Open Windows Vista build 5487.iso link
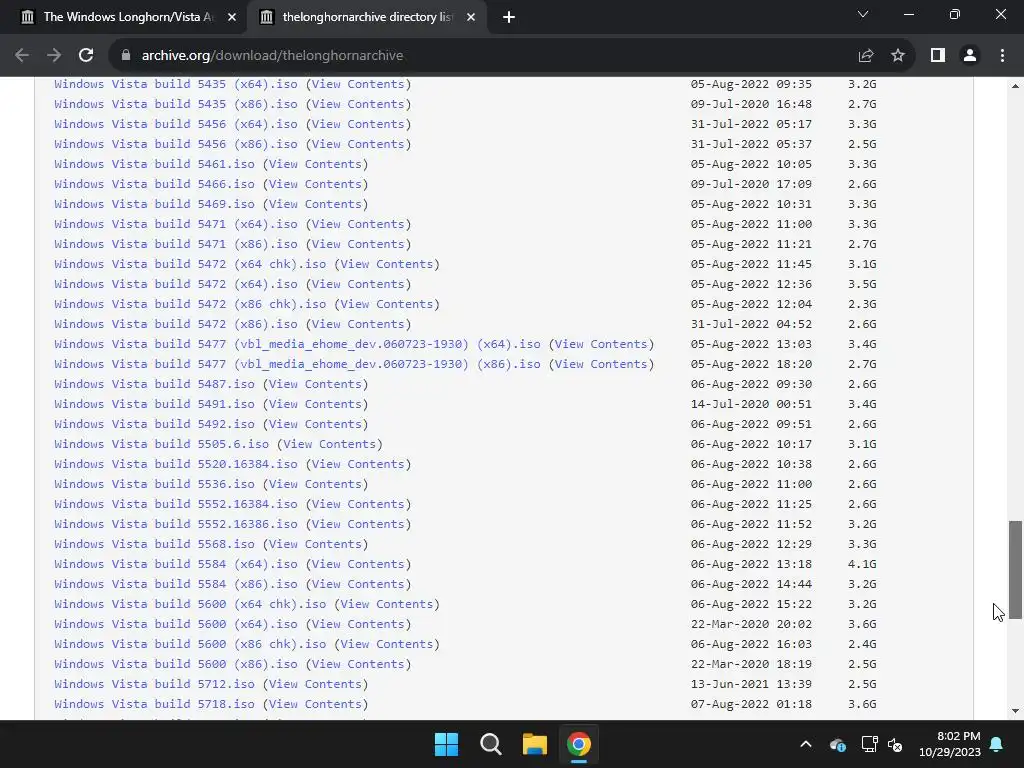 tap(154, 384)
